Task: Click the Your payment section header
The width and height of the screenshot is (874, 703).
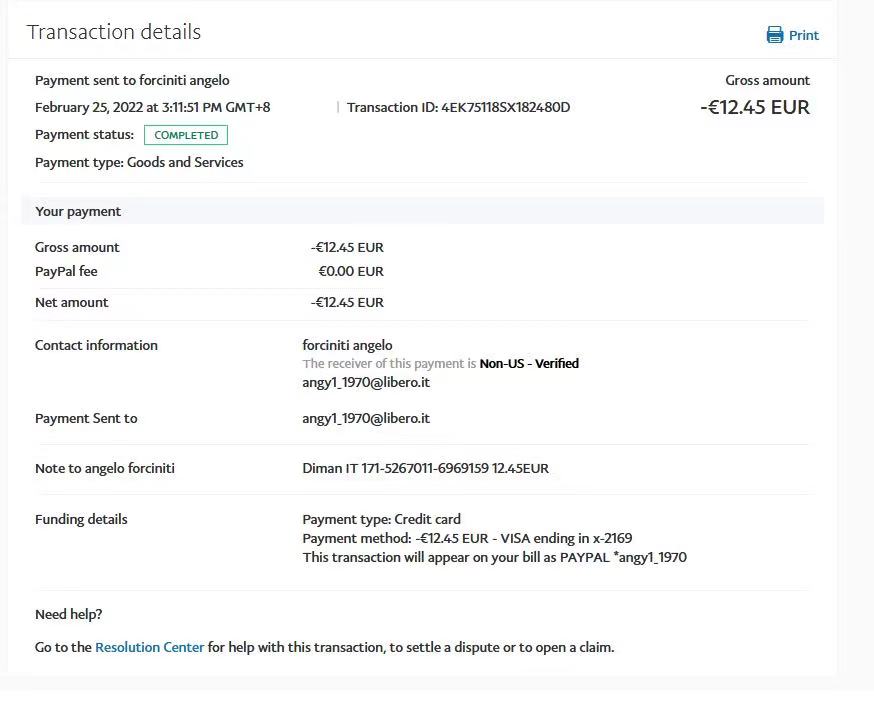Action: tap(78, 211)
